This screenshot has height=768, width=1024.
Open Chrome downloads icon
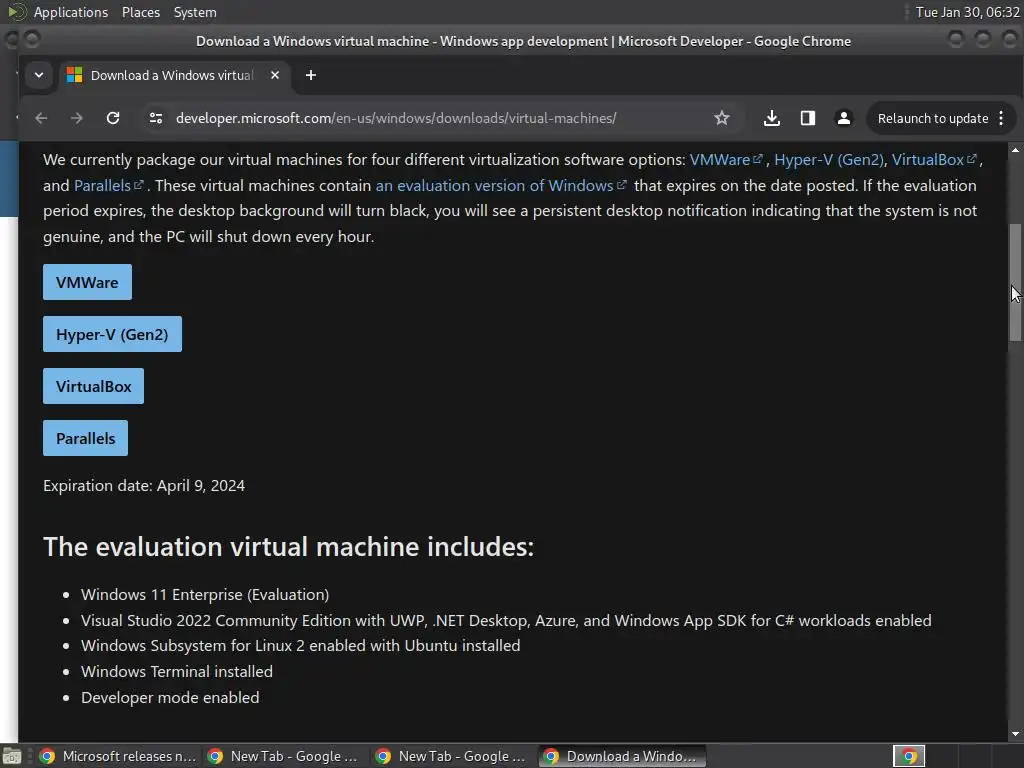coord(771,118)
